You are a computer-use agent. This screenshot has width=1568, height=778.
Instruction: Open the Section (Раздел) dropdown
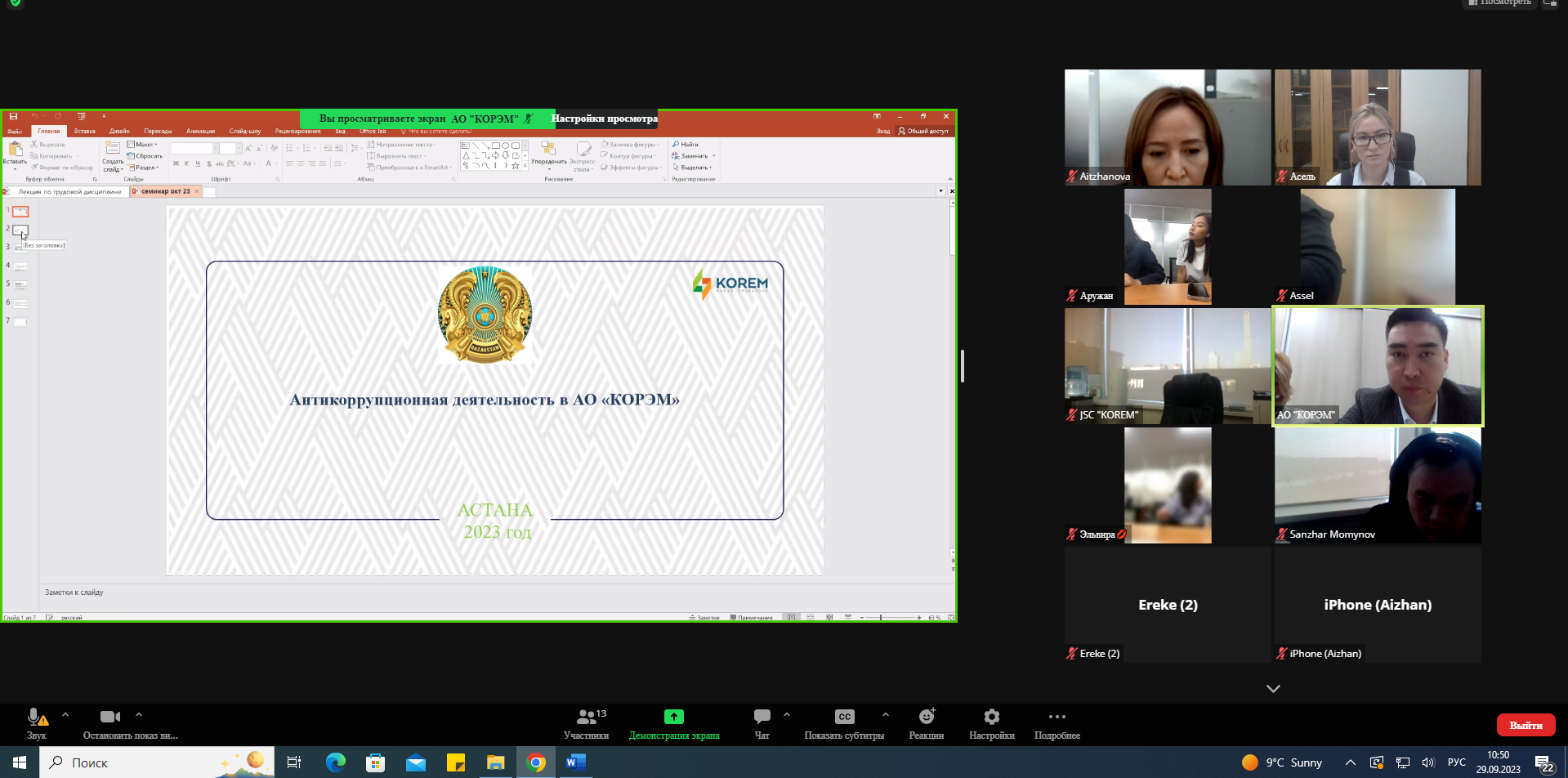tap(143, 168)
